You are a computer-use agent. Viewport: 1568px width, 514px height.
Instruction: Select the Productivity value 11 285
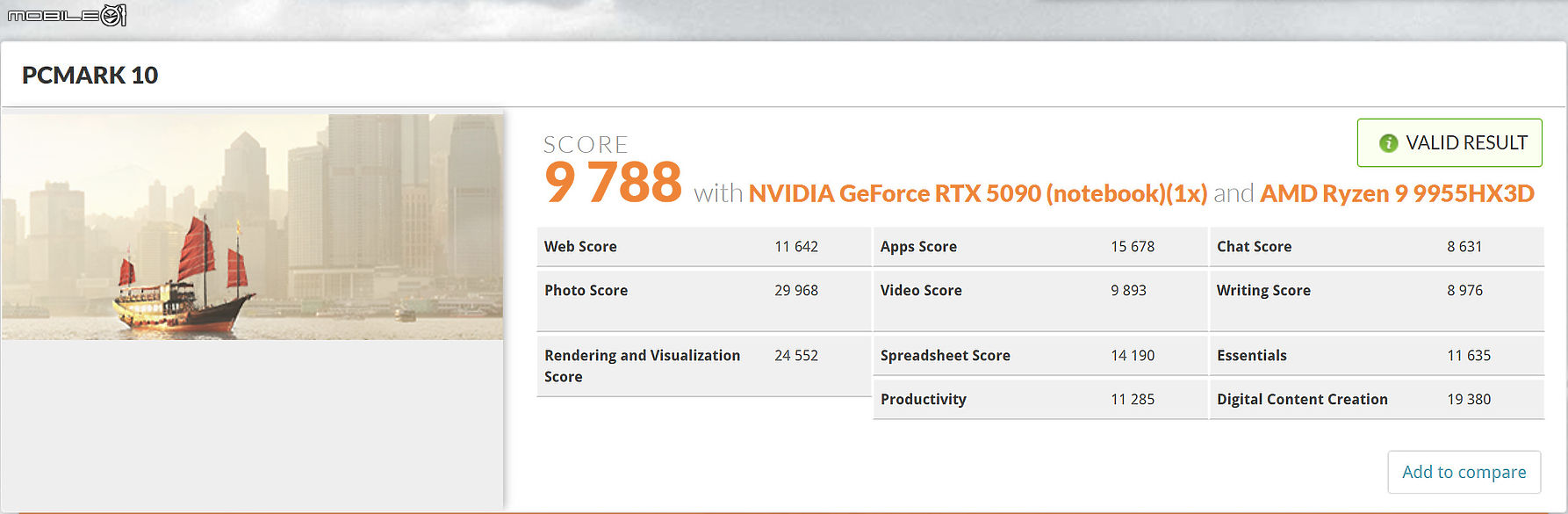(x=1133, y=400)
